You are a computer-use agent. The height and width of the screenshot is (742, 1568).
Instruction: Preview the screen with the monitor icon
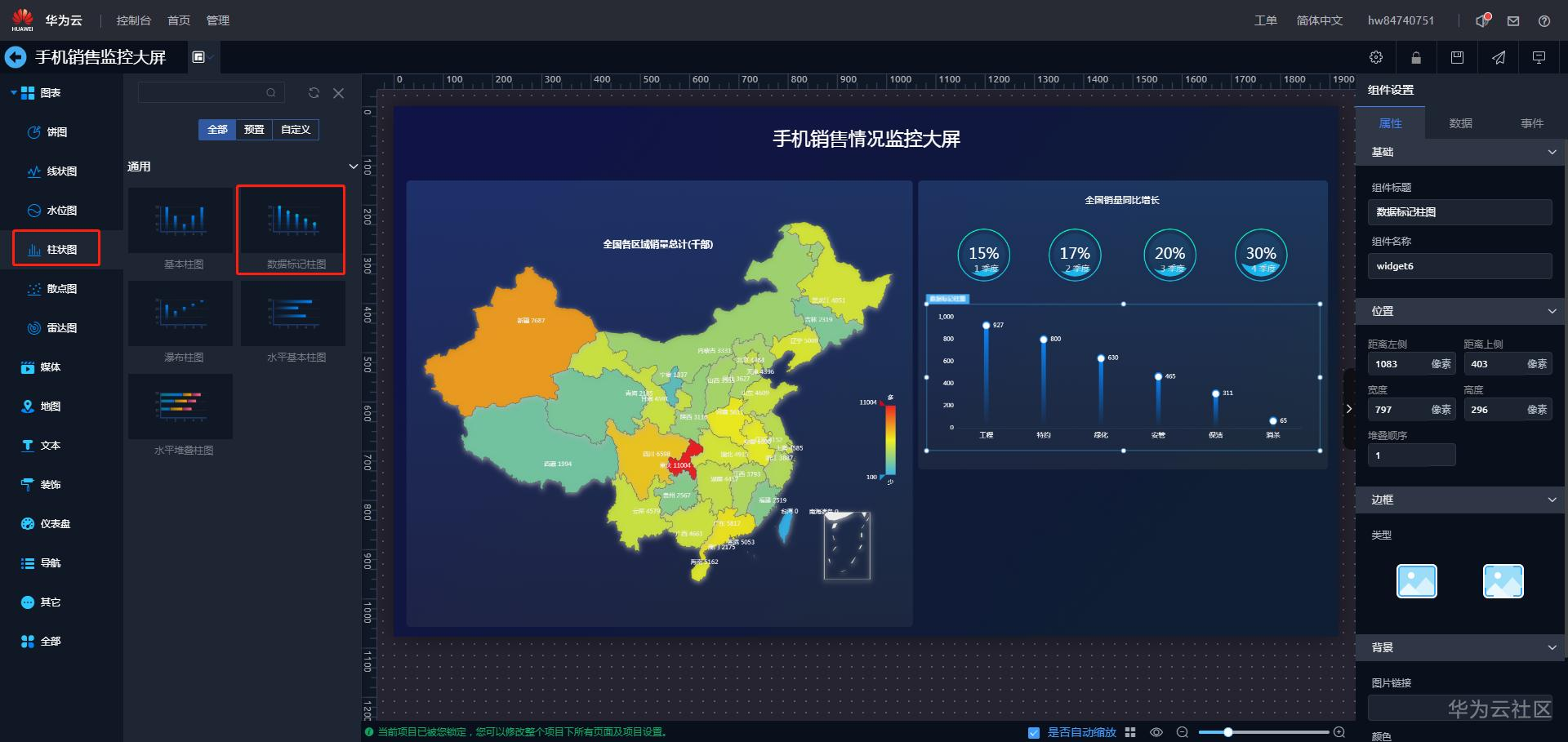(1539, 57)
